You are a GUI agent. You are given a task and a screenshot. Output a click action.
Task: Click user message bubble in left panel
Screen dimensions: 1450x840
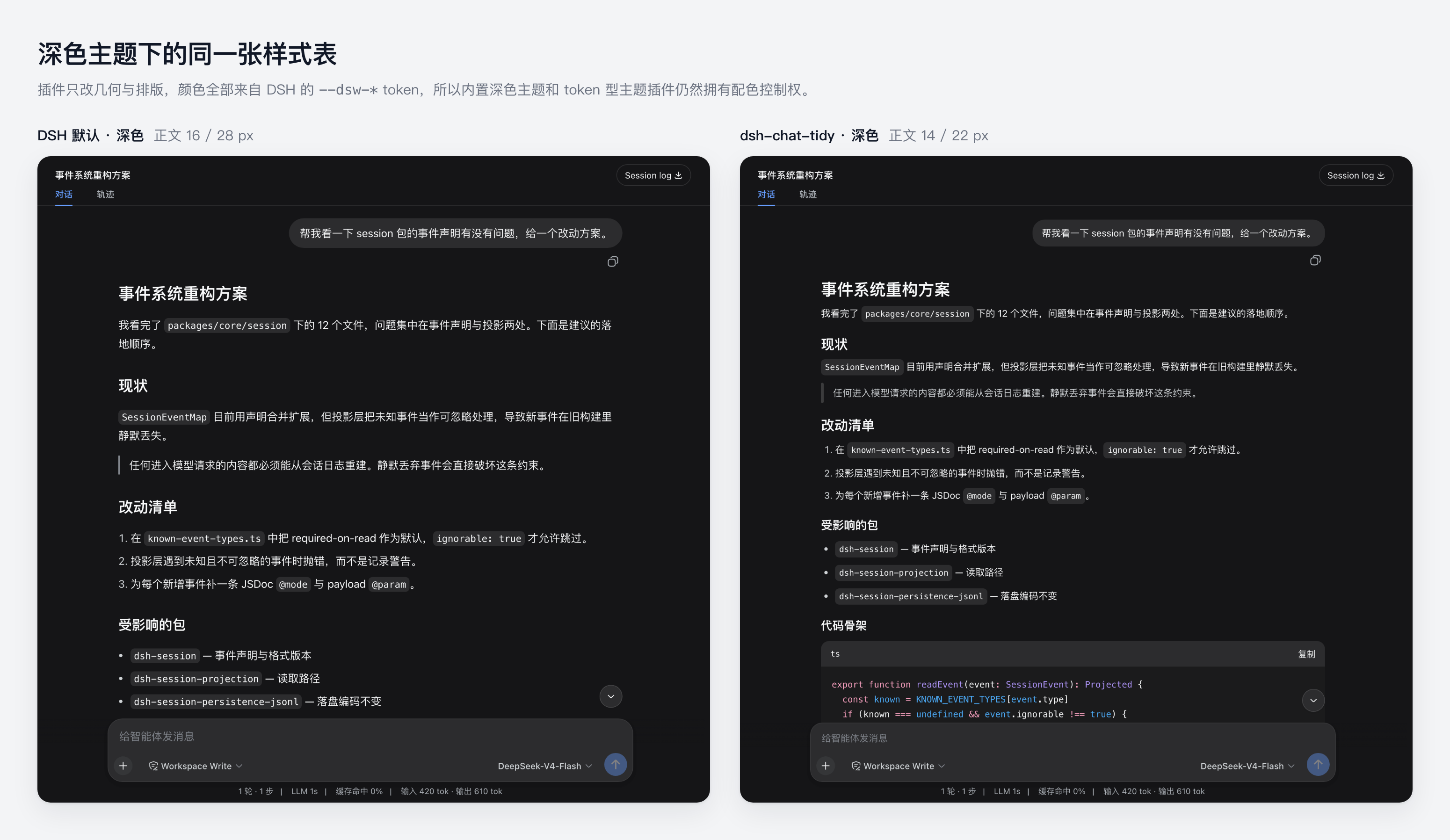[x=455, y=233]
